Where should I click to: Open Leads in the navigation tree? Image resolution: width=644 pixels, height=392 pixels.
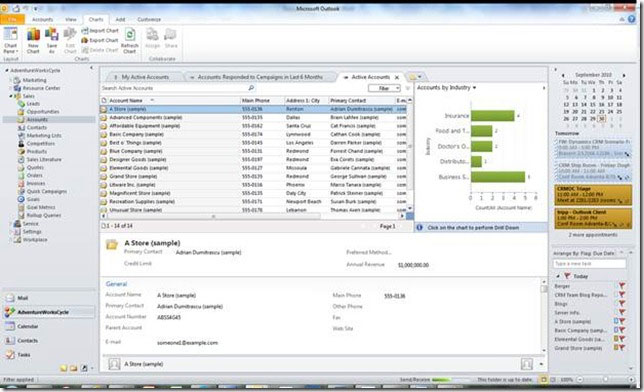33,104
